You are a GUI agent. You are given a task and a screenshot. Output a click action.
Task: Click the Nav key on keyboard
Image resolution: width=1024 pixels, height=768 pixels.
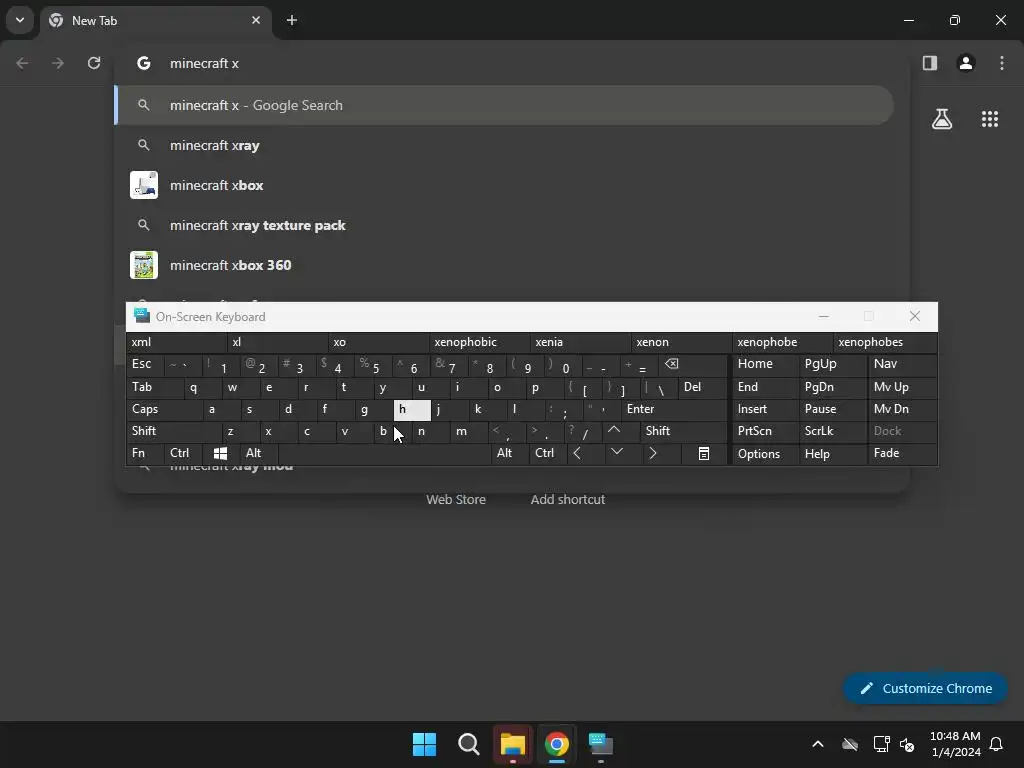[x=902, y=364]
